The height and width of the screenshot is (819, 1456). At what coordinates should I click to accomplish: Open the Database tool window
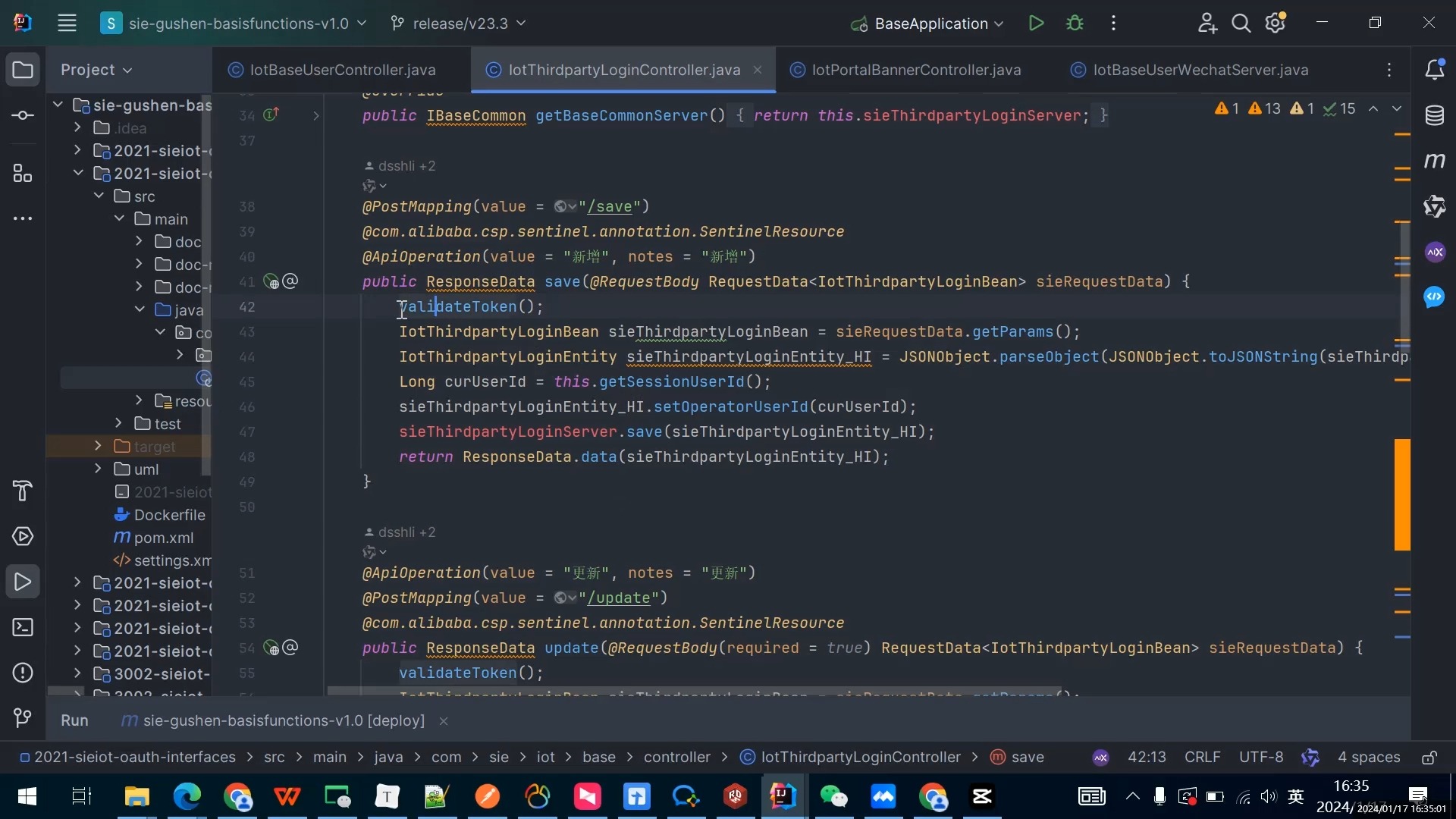pyautogui.click(x=1434, y=116)
